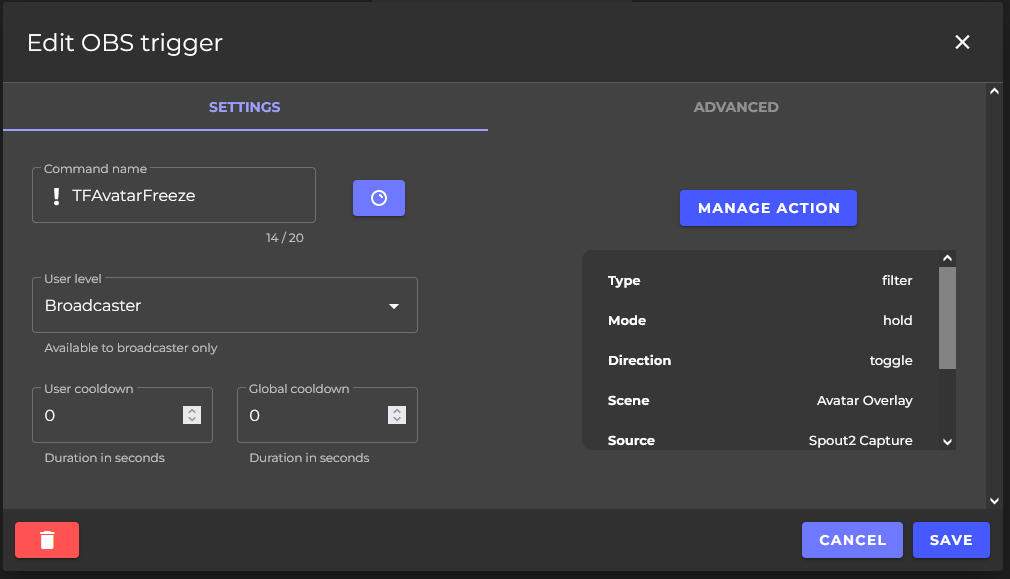Click the Manage Action button
The image size is (1010, 579).
click(768, 208)
